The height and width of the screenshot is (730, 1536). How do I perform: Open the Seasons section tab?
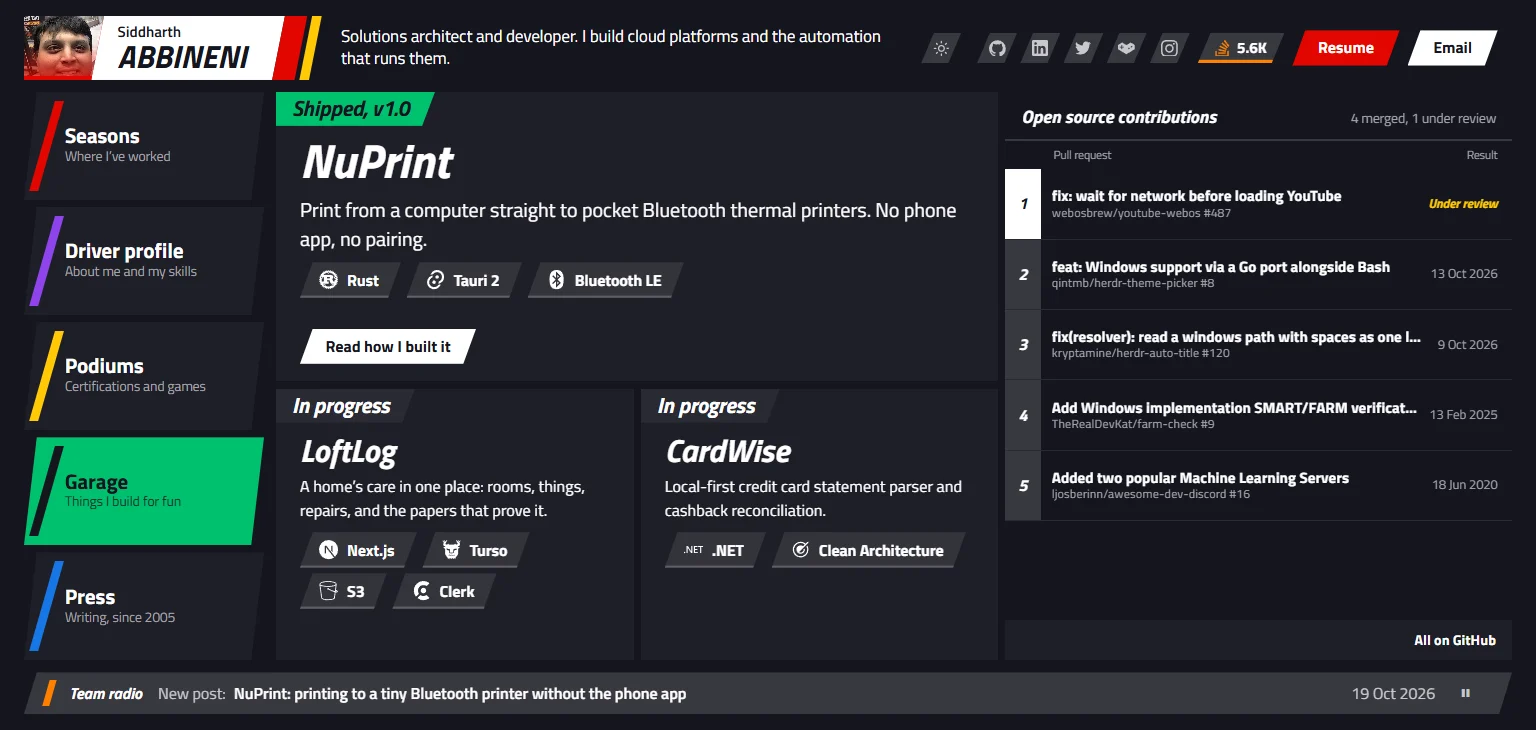[x=144, y=146]
